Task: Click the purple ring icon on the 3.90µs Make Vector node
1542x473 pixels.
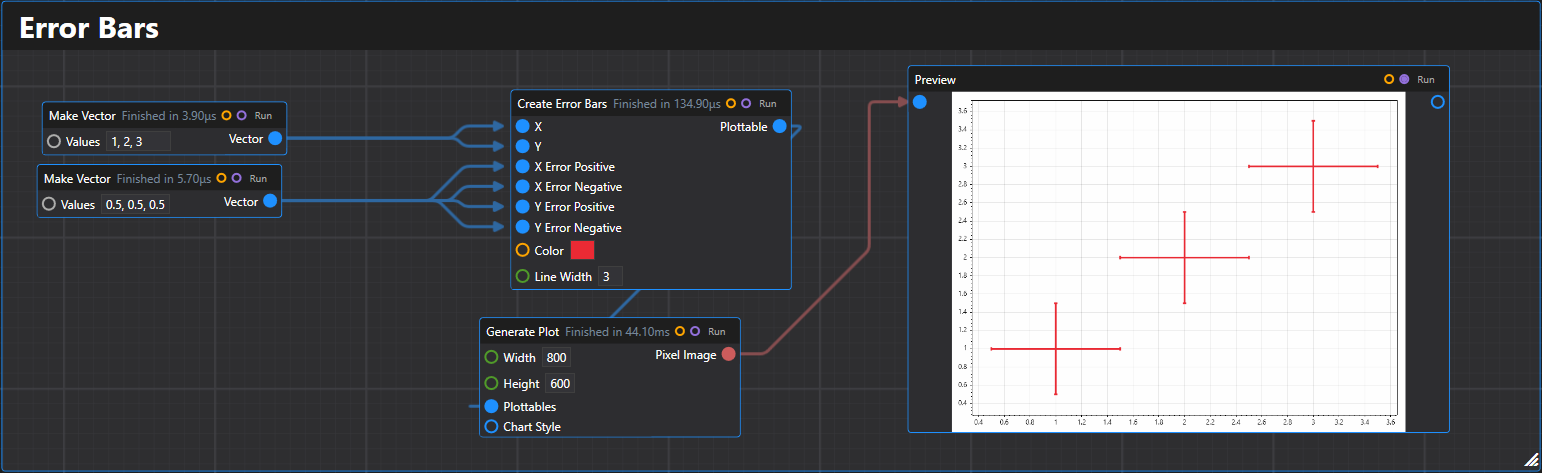Action: (x=241, y=116)
